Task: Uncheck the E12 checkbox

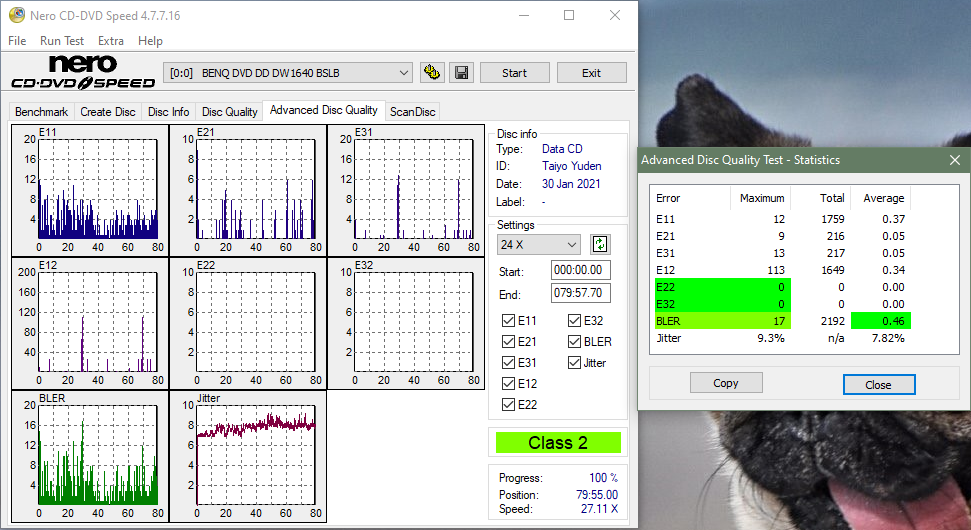Action: click(508, 383)
